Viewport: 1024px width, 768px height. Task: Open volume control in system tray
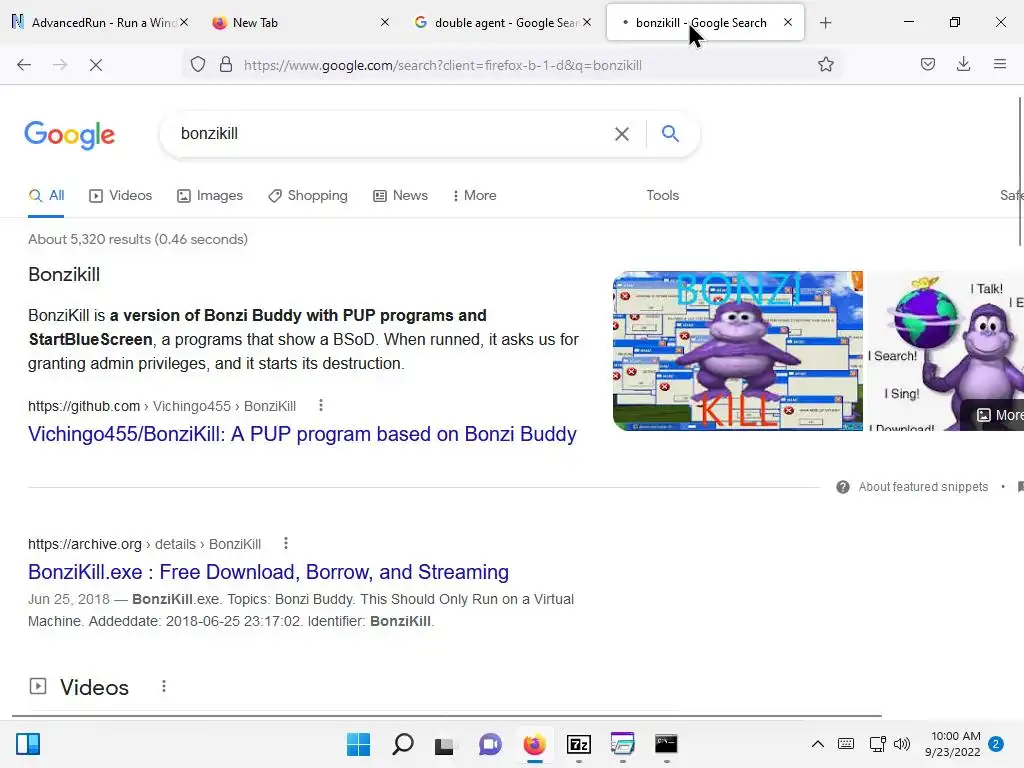pos(902,744)
